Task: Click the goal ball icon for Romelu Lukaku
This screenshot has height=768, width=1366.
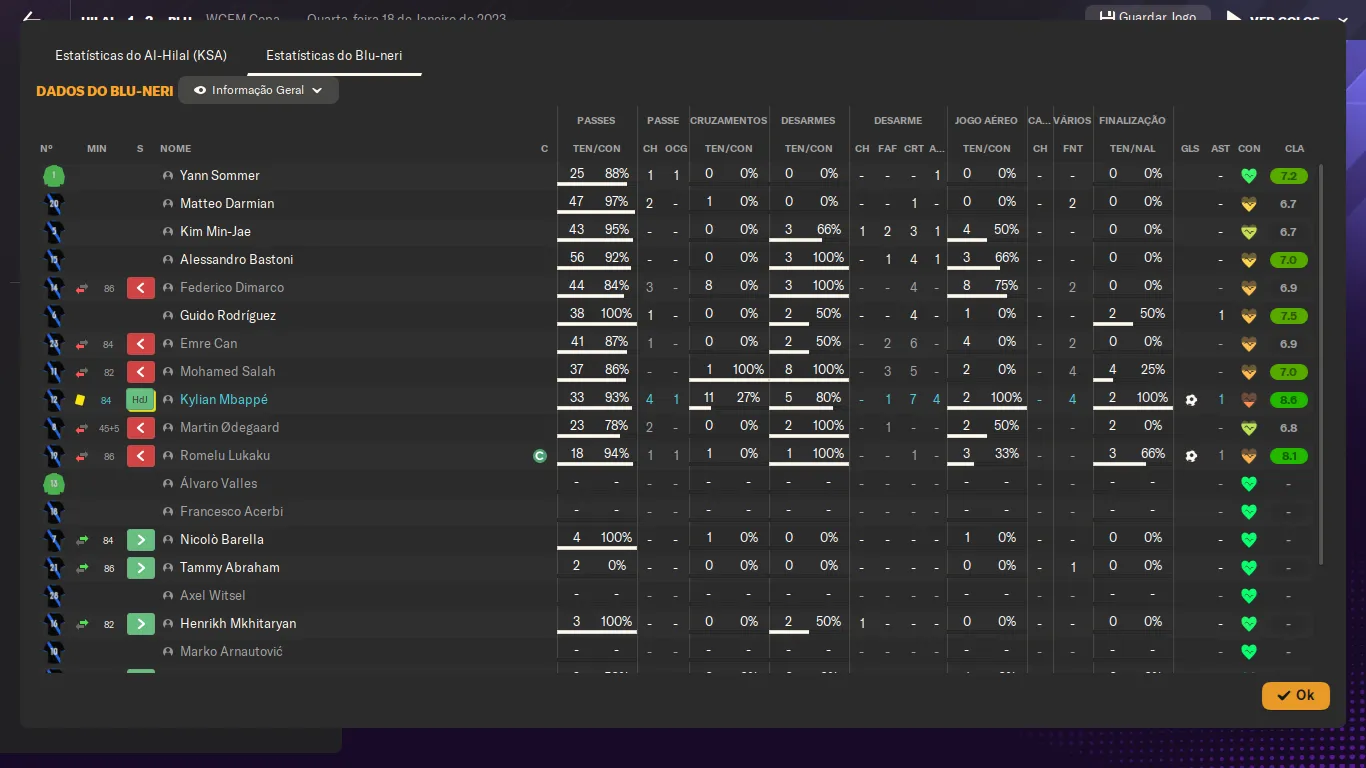Action: click(1190, 456)
